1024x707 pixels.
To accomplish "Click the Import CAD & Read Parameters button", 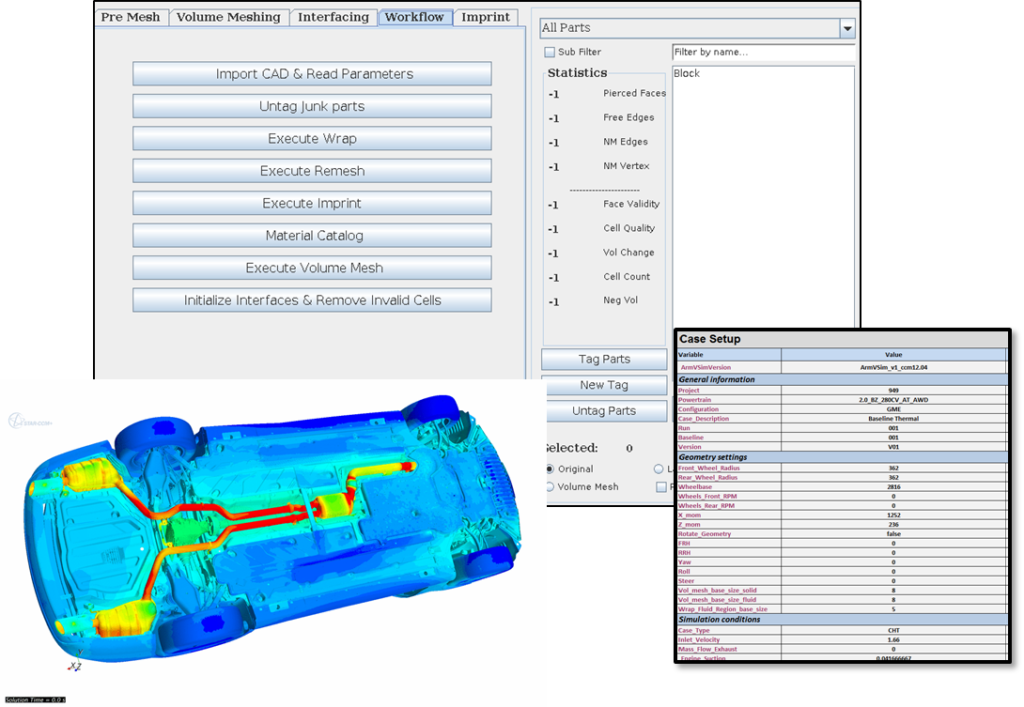I will 311,74.
